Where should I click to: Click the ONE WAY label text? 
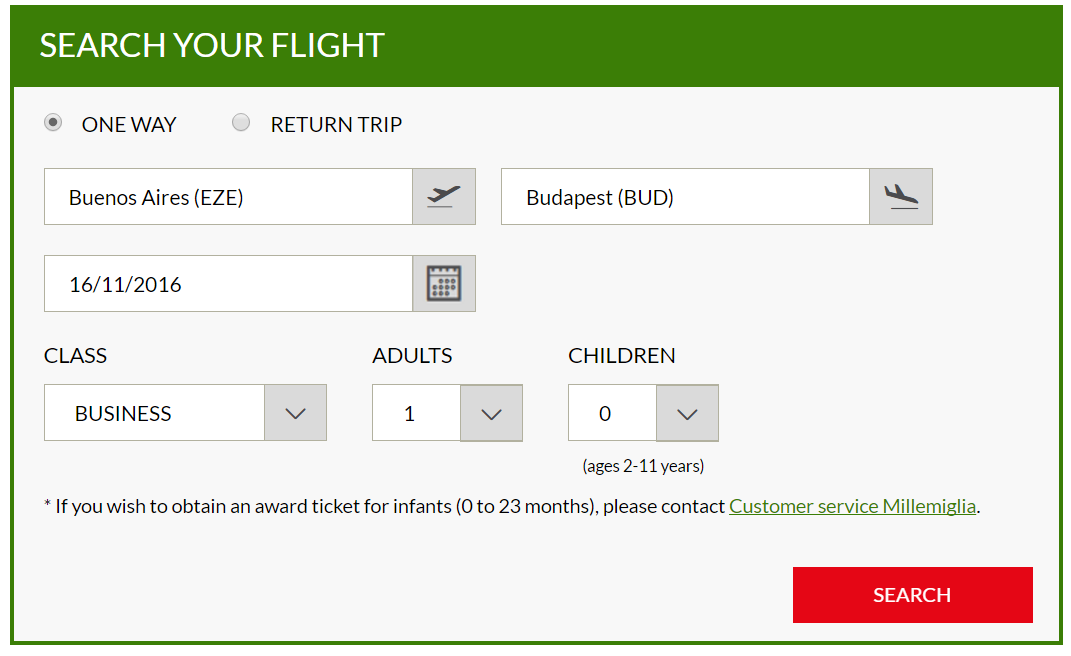(x=129, y=124)
